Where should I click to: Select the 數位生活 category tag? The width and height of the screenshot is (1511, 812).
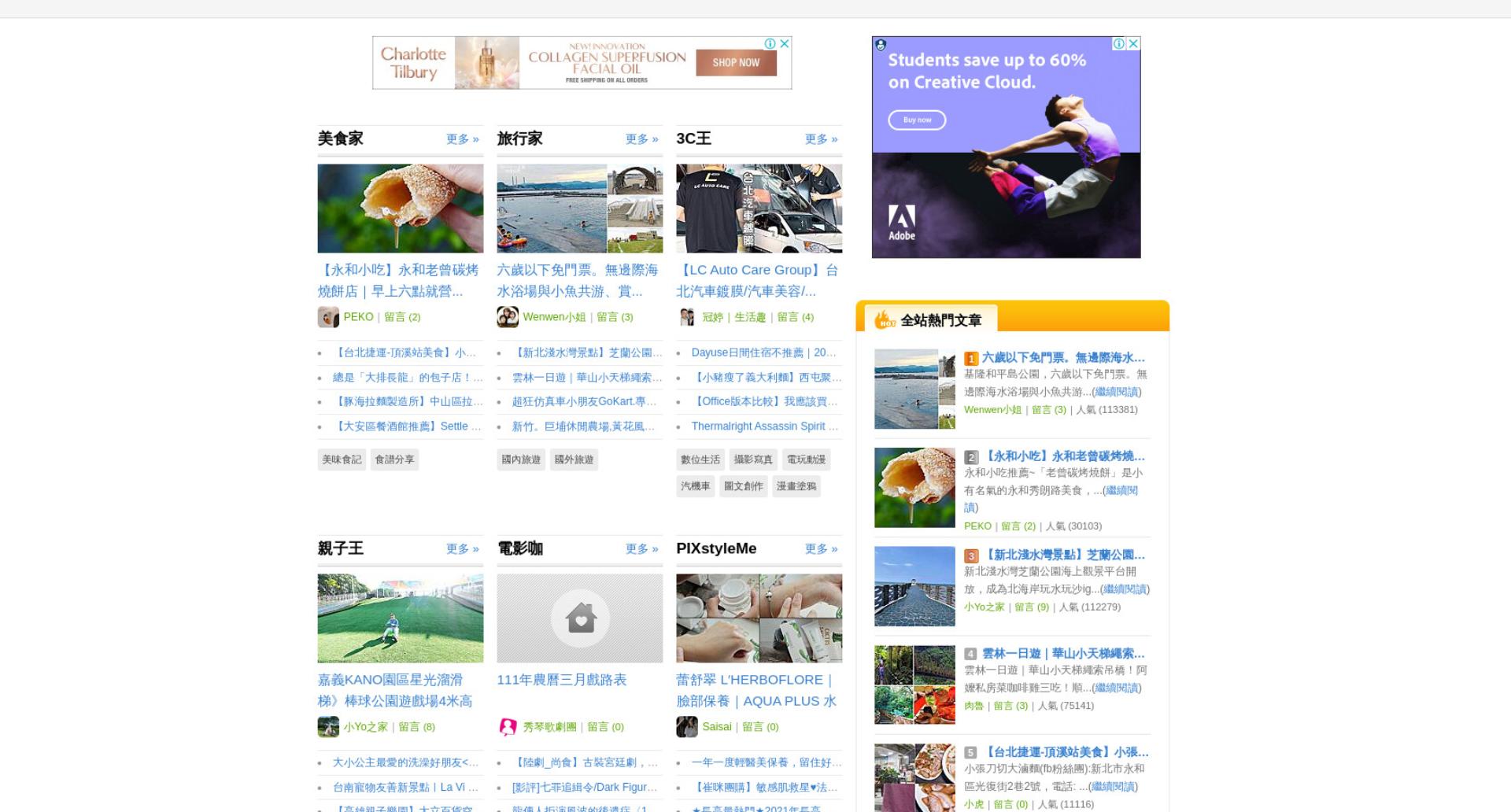tap(700, 460)
